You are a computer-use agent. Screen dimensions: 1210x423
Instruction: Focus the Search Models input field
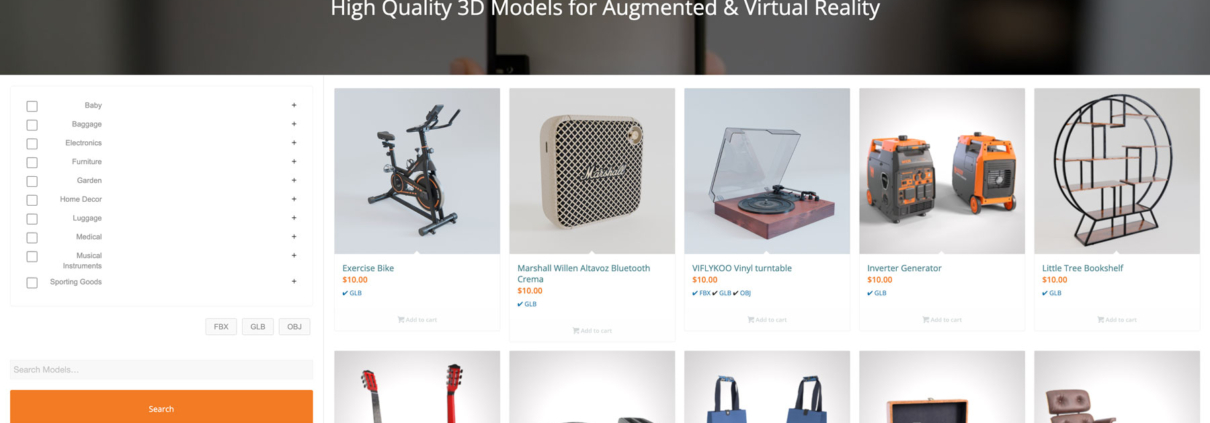click(161, 370)
